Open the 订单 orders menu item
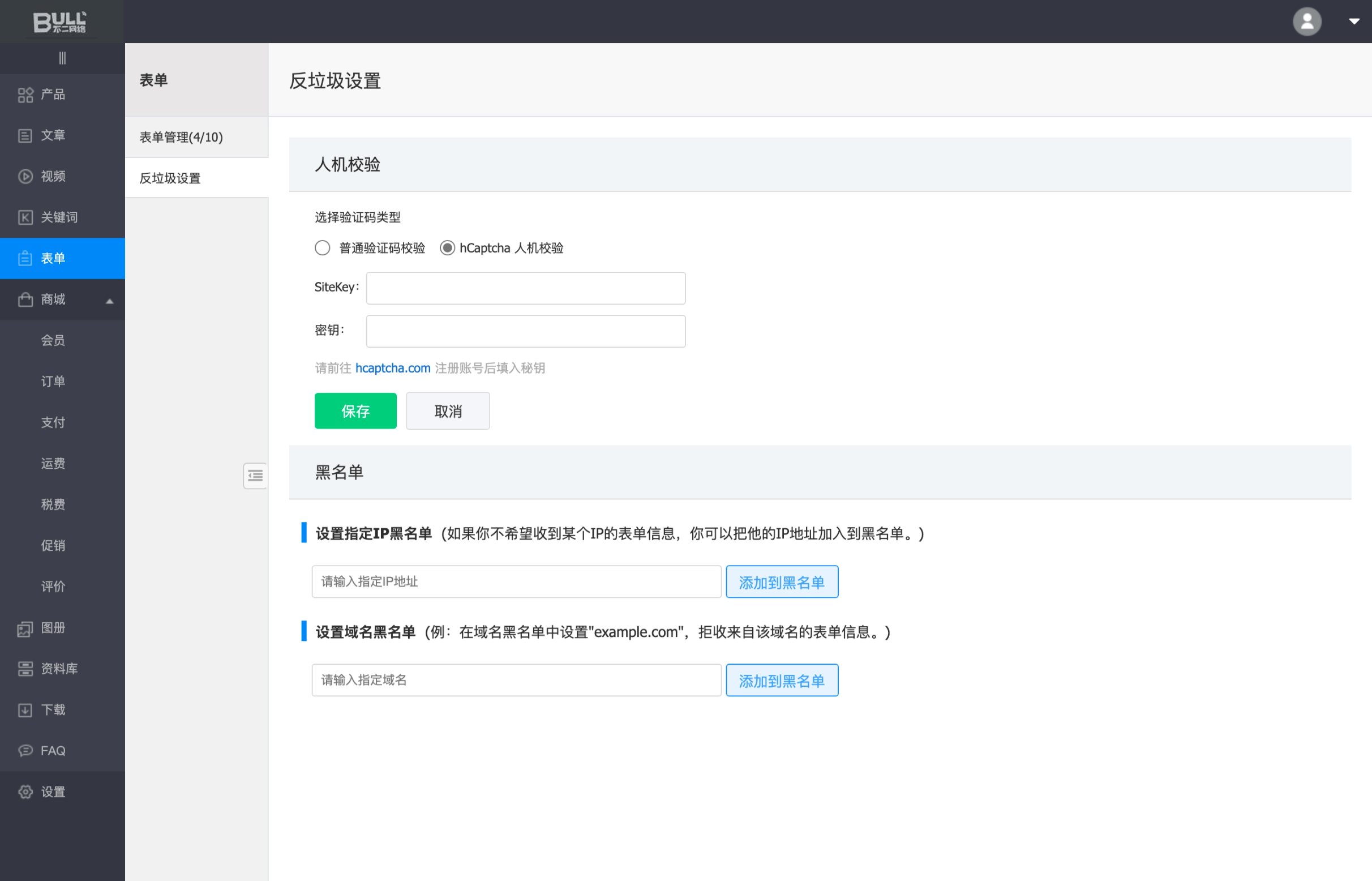The height and width of the screenshot is (881, 1372). click(53, 382)
